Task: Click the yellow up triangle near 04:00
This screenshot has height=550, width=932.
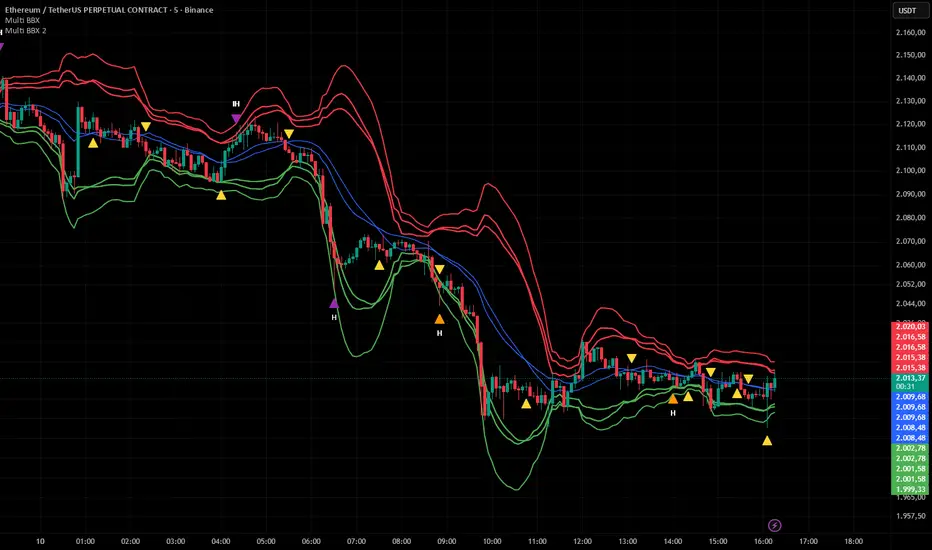Action: click(x=221, y=195)
